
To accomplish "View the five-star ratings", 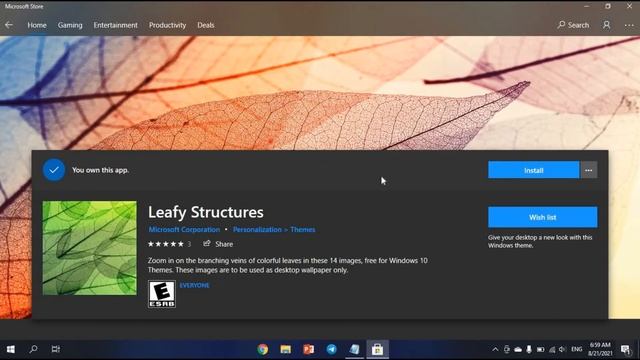I will 166,244.
